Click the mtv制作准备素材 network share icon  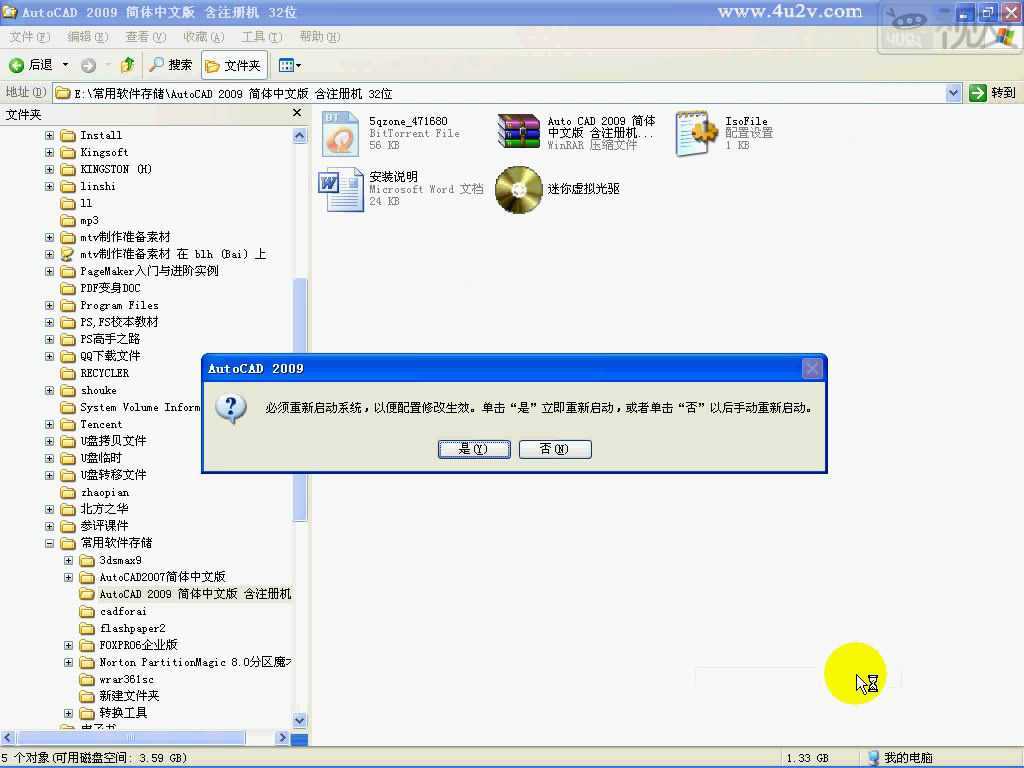click(67, 254)
